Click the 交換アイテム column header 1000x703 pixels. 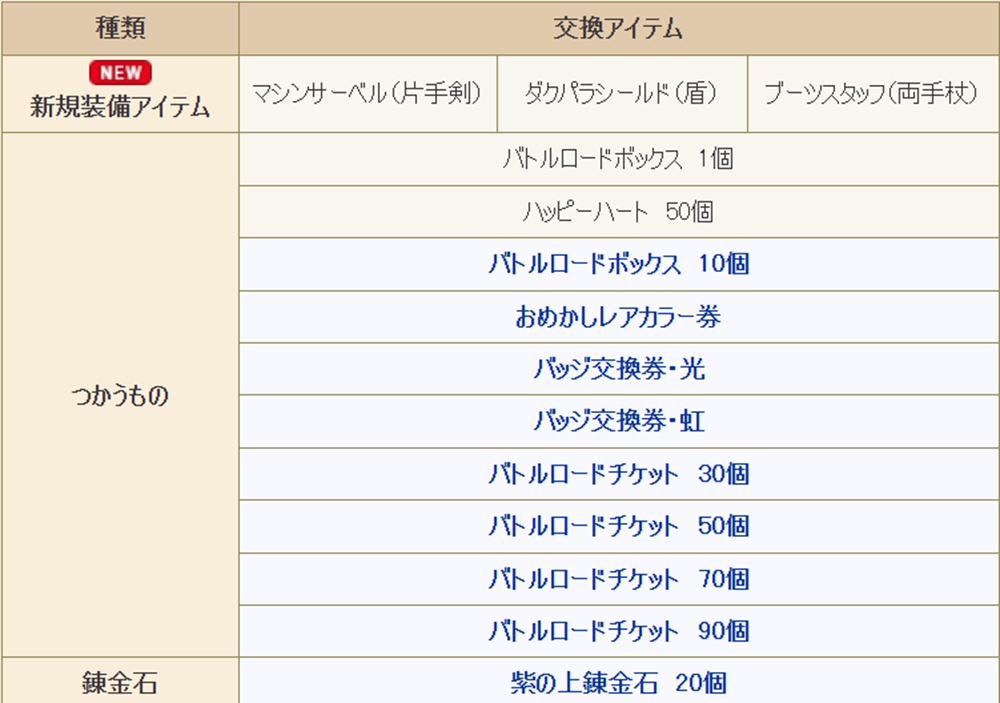(x=619, y=28)
